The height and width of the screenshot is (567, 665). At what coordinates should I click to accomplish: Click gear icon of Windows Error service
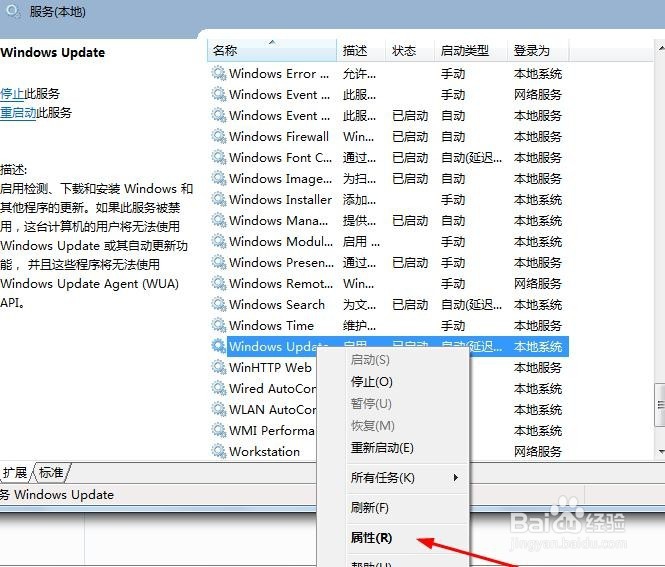click(219, 73)
